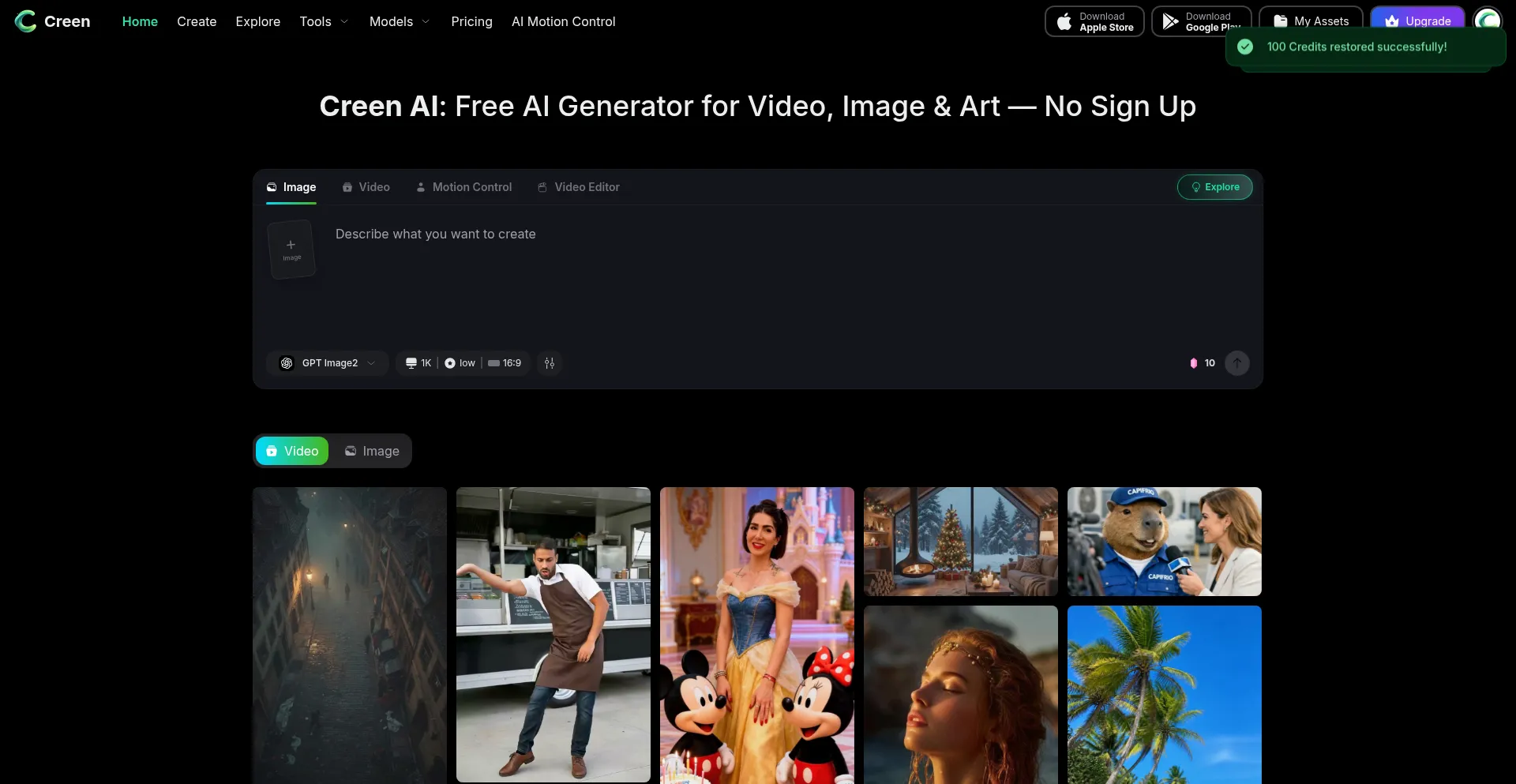Switch to the Video tab in generator panel
The image size is (1516, 784).
pos(366,187)
